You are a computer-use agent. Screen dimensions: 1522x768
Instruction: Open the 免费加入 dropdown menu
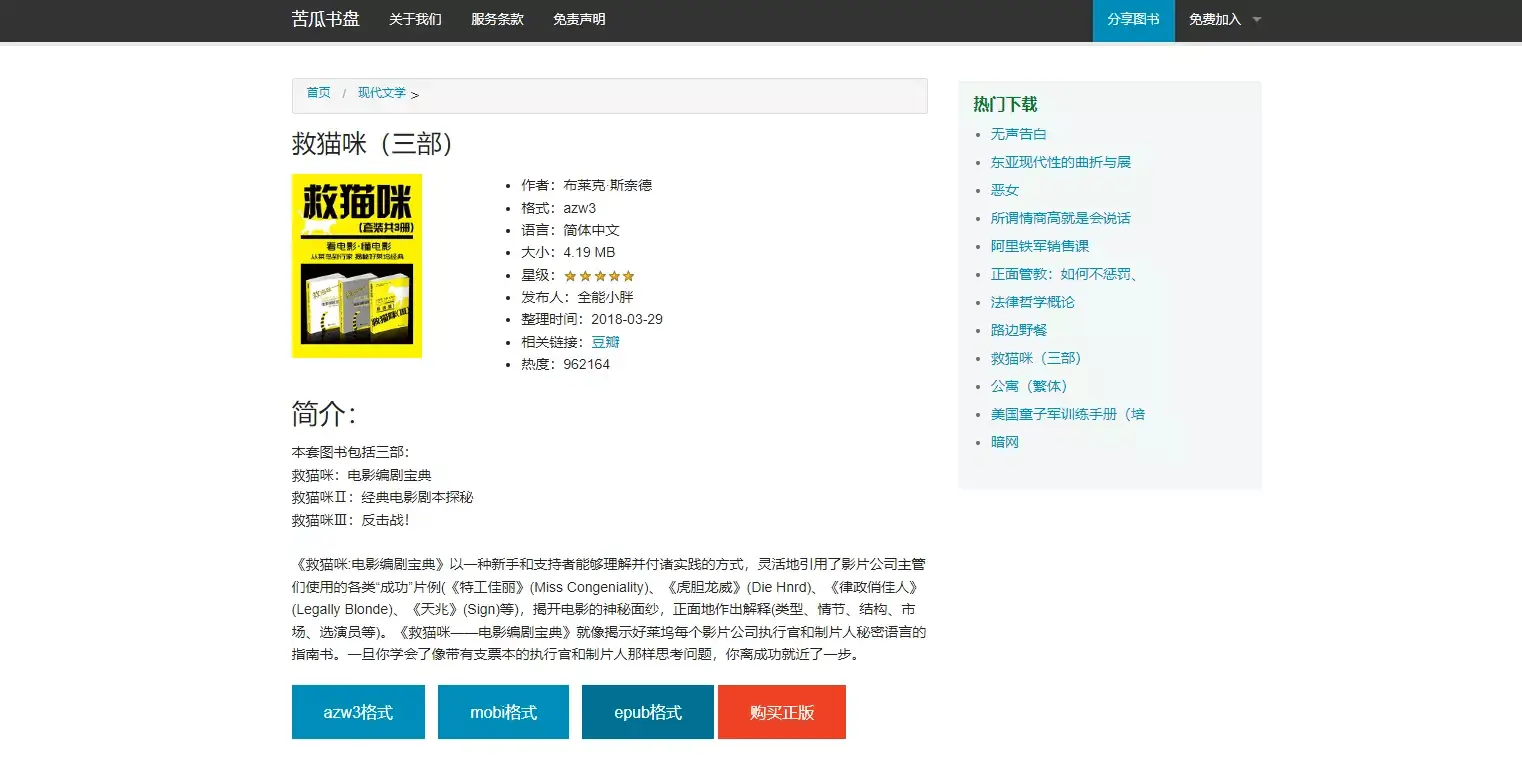1215,19
